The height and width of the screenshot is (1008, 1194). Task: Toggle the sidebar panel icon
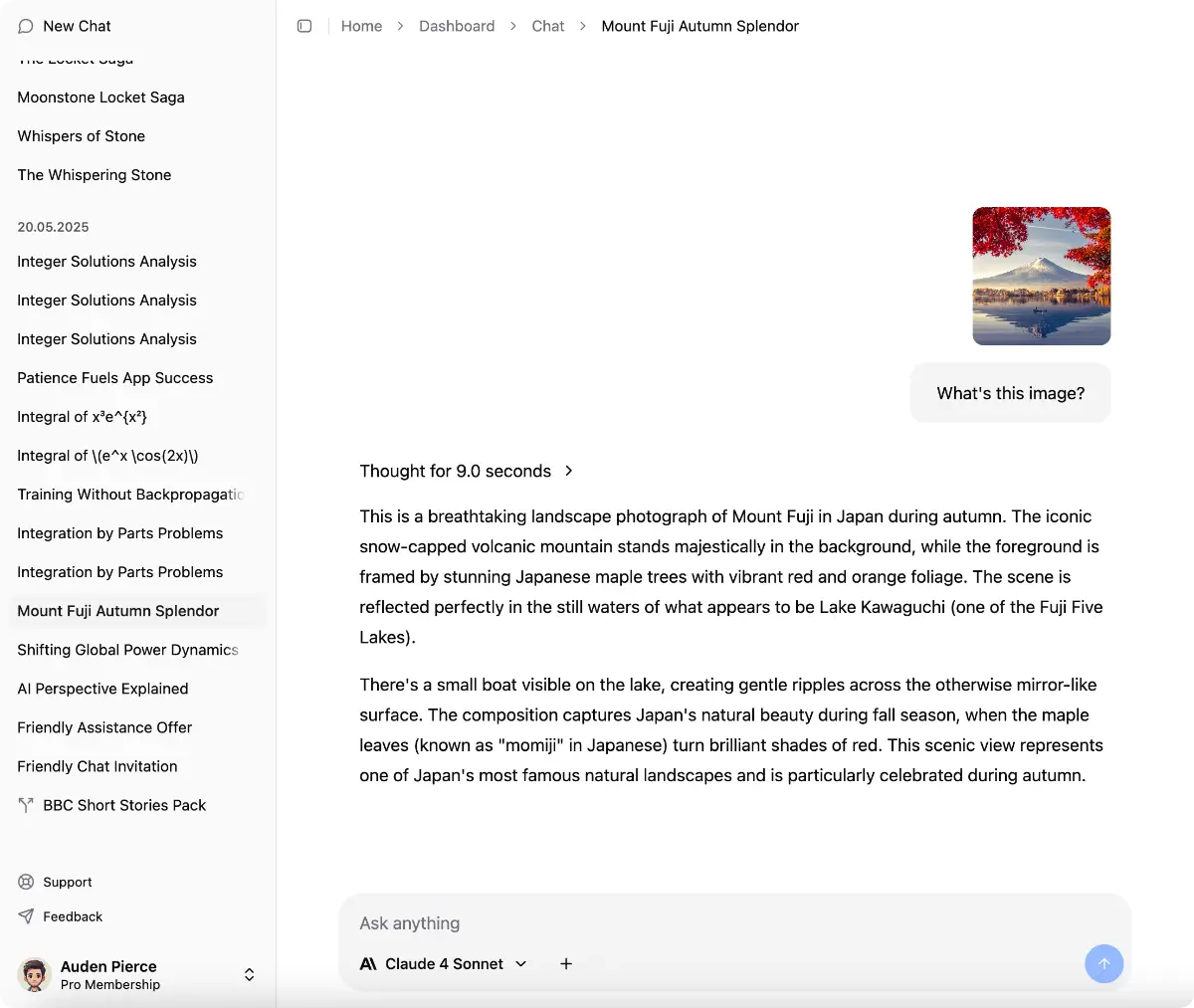(304, 26)
